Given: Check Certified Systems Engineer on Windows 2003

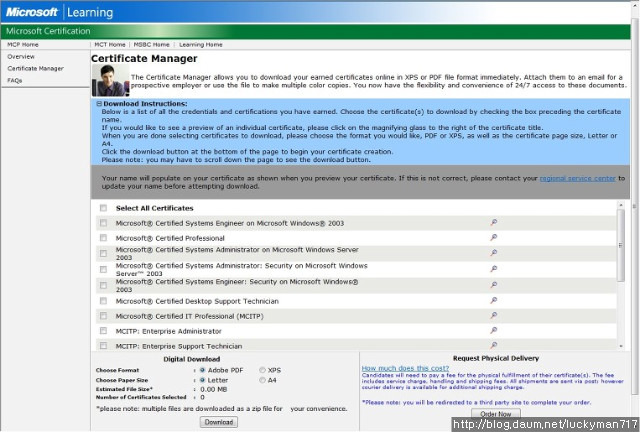Looking at the screenshot, I should point(103,223).
